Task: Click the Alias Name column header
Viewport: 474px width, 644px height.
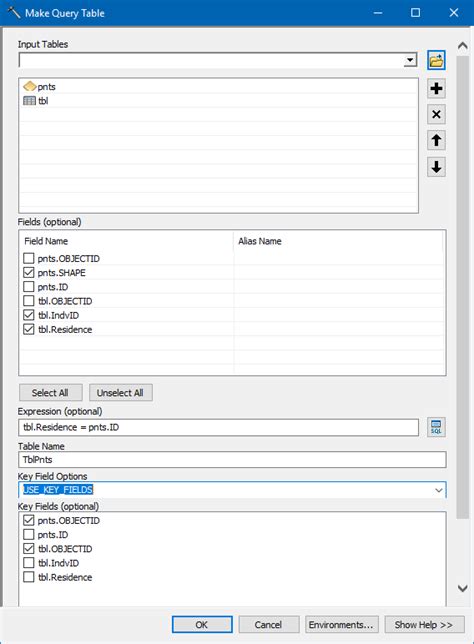Action: 338,241
